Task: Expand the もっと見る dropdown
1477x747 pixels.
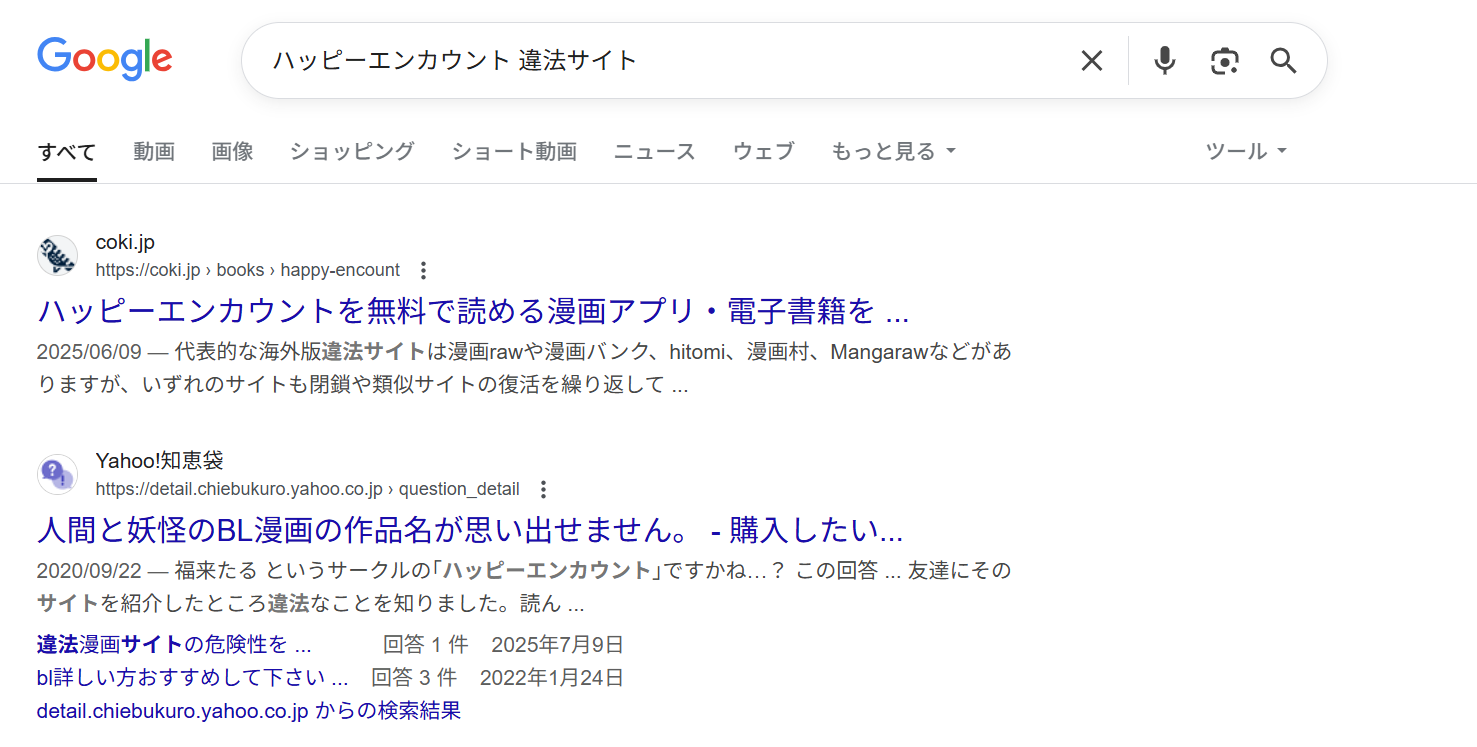Action: click(894, 152)
